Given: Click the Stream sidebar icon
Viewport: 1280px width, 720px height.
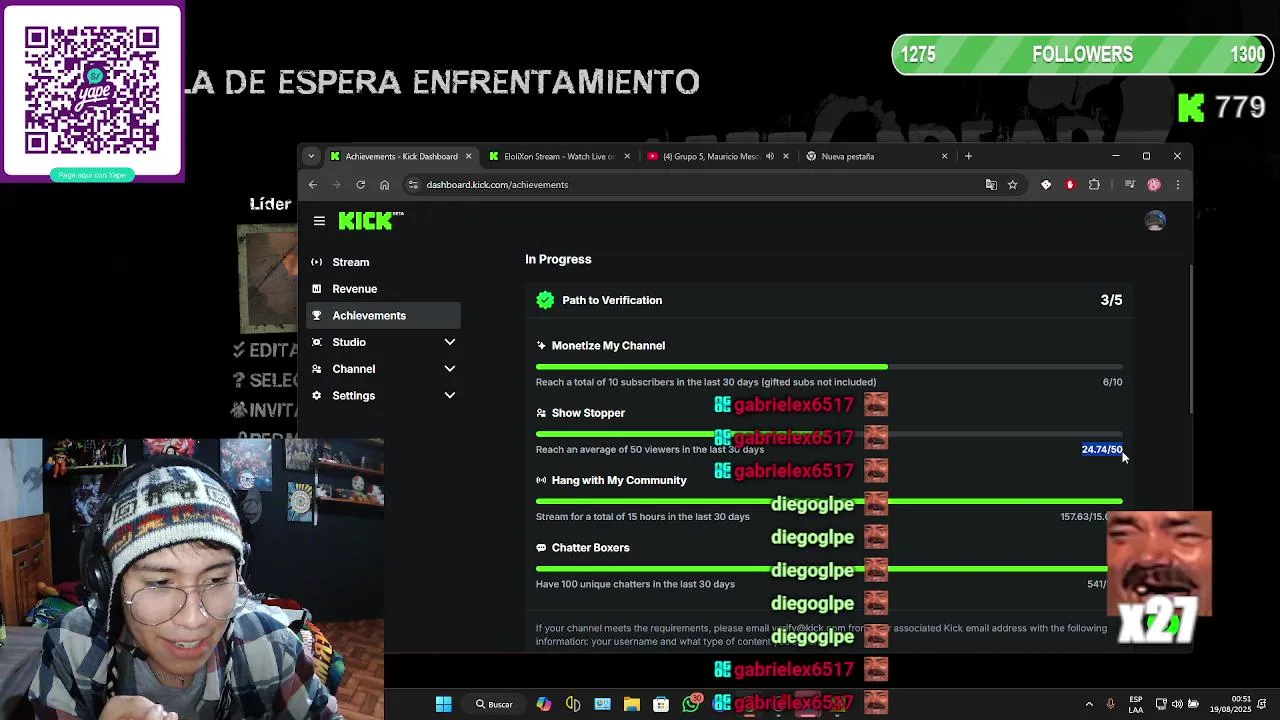Looking at the screenshot, I should point(317,262).
